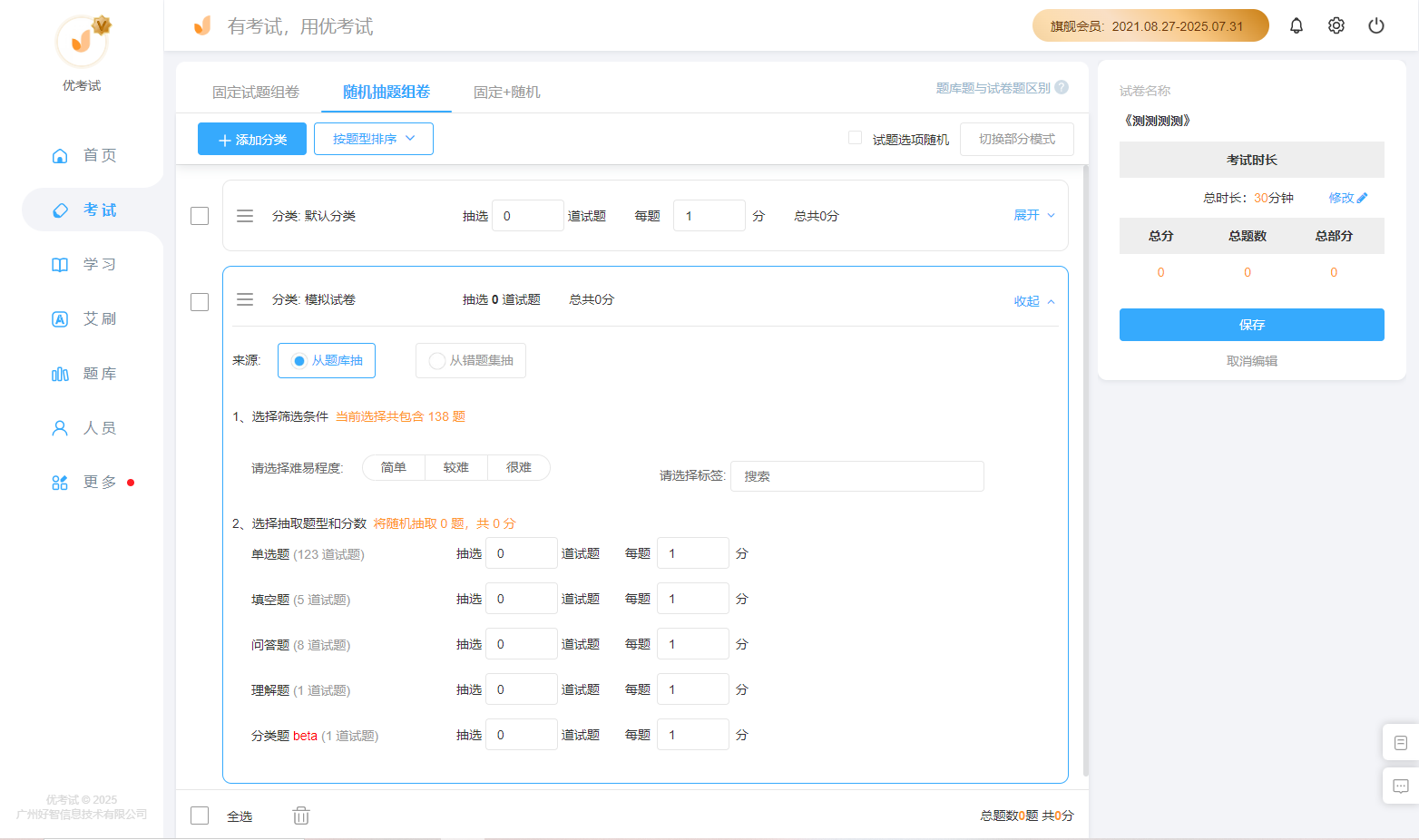Click the 优考试 logo avatar
The image size is (1419, 840).
(82, 42)
